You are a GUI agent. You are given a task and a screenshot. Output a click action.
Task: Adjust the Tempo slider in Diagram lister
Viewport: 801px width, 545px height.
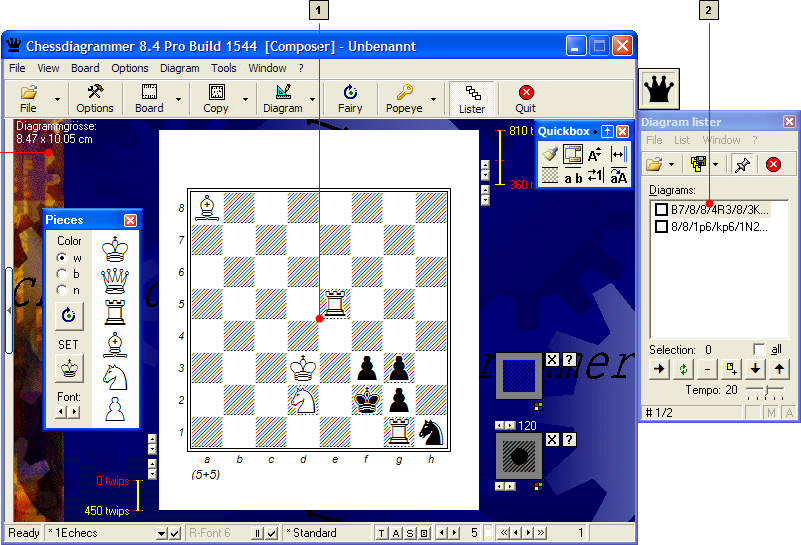(x=765, y=391)
